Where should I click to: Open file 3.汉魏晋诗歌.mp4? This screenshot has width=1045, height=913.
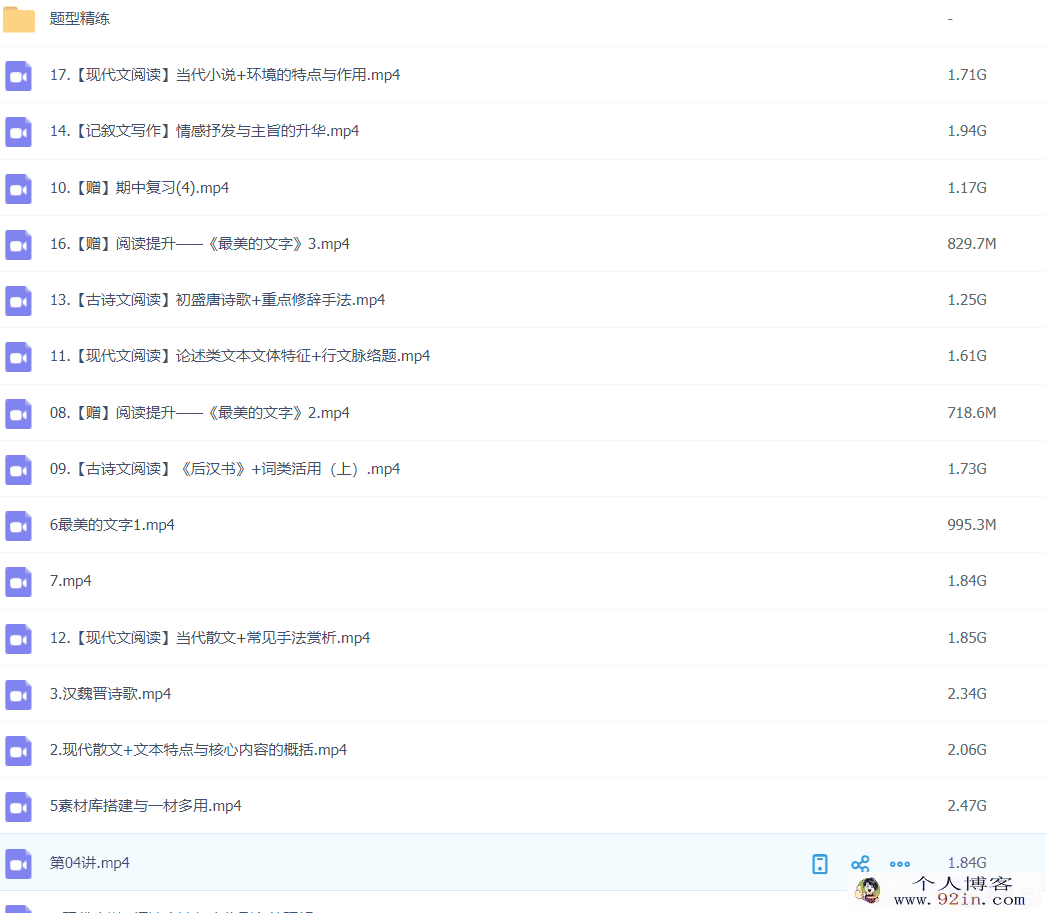[111, 693]
